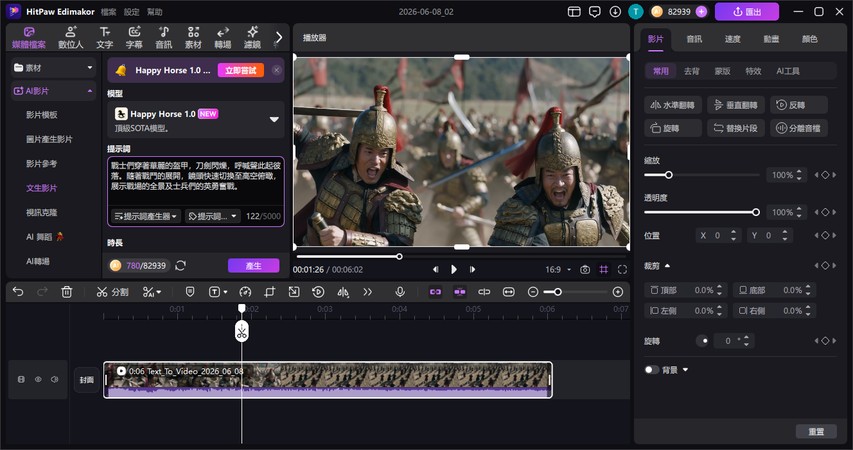Image resolution: width=853 pixels, height=450 pixels.
Task: Toggle keyframe diamond for 縮放
Action: pos(825,175)
